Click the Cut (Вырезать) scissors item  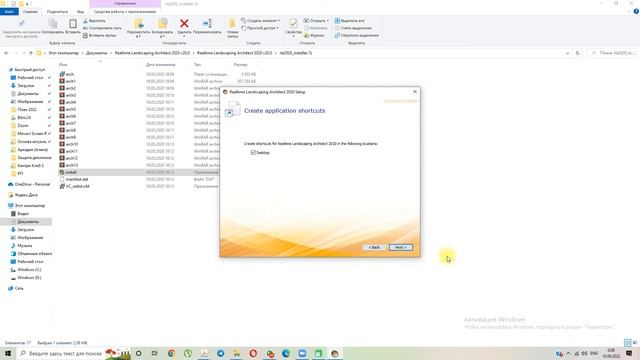(95, 20)
